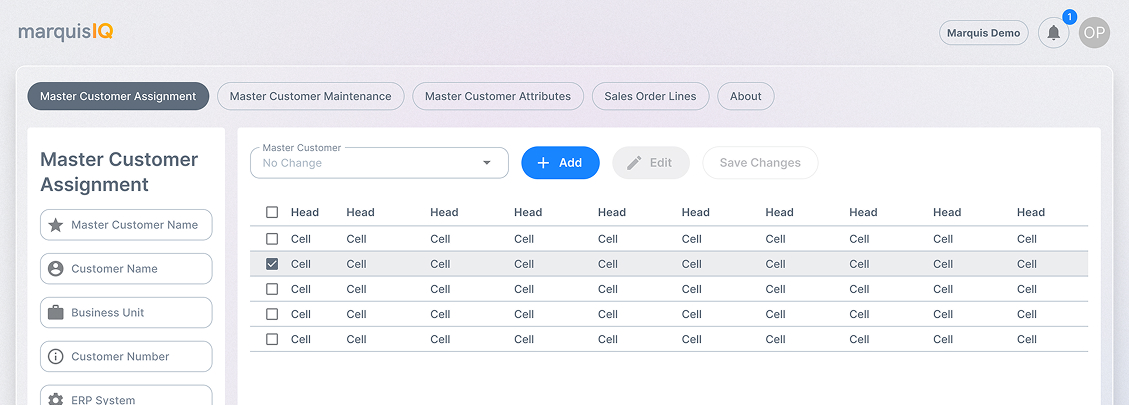The width and height of the screenshot is (1129, 405).
Task: Click the first Head column header
Action: (x=305, y=212)
